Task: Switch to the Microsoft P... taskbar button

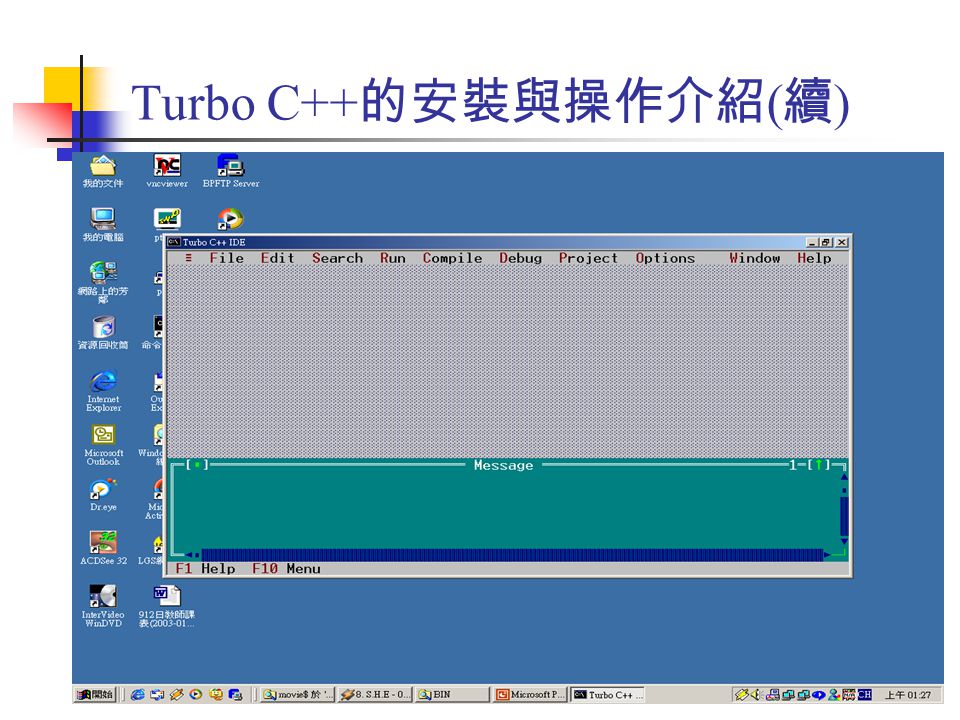Action: (x=530, y=694)
